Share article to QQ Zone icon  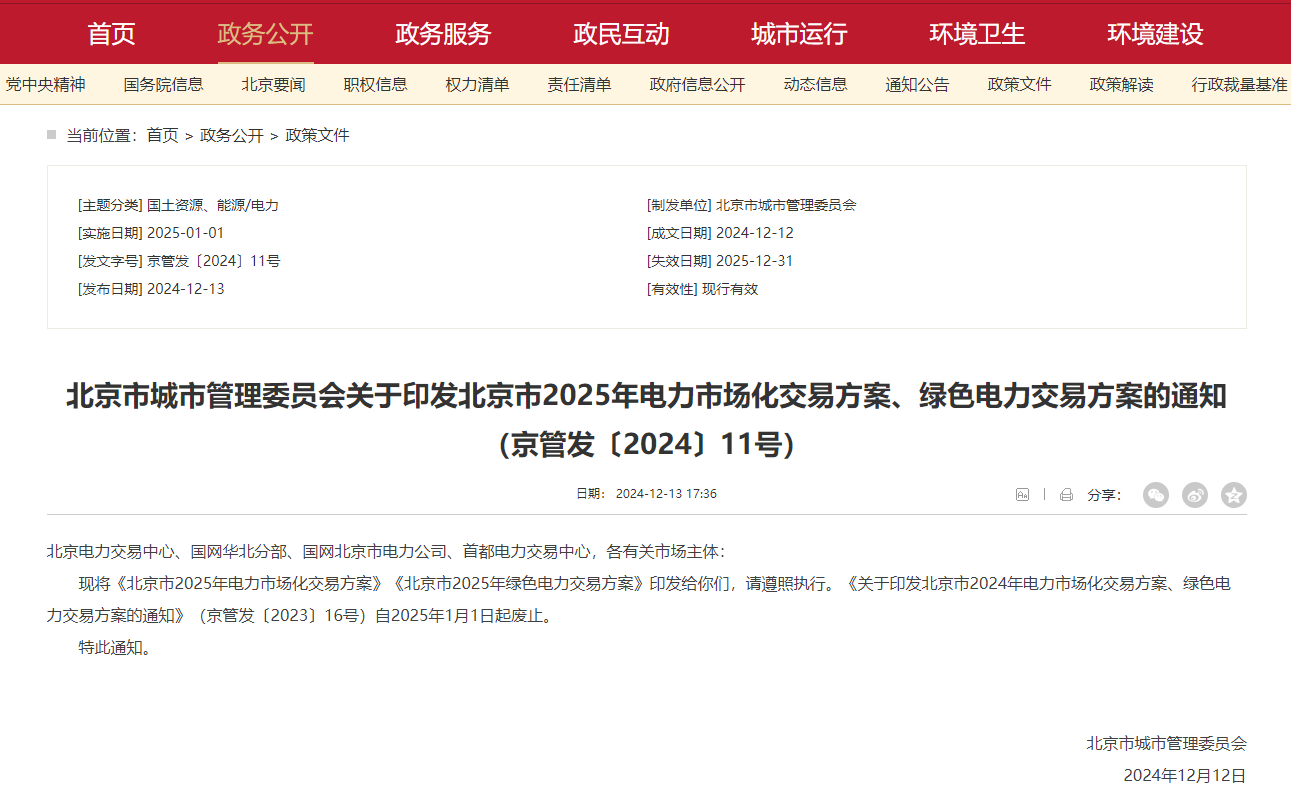tap(1233, 494)
